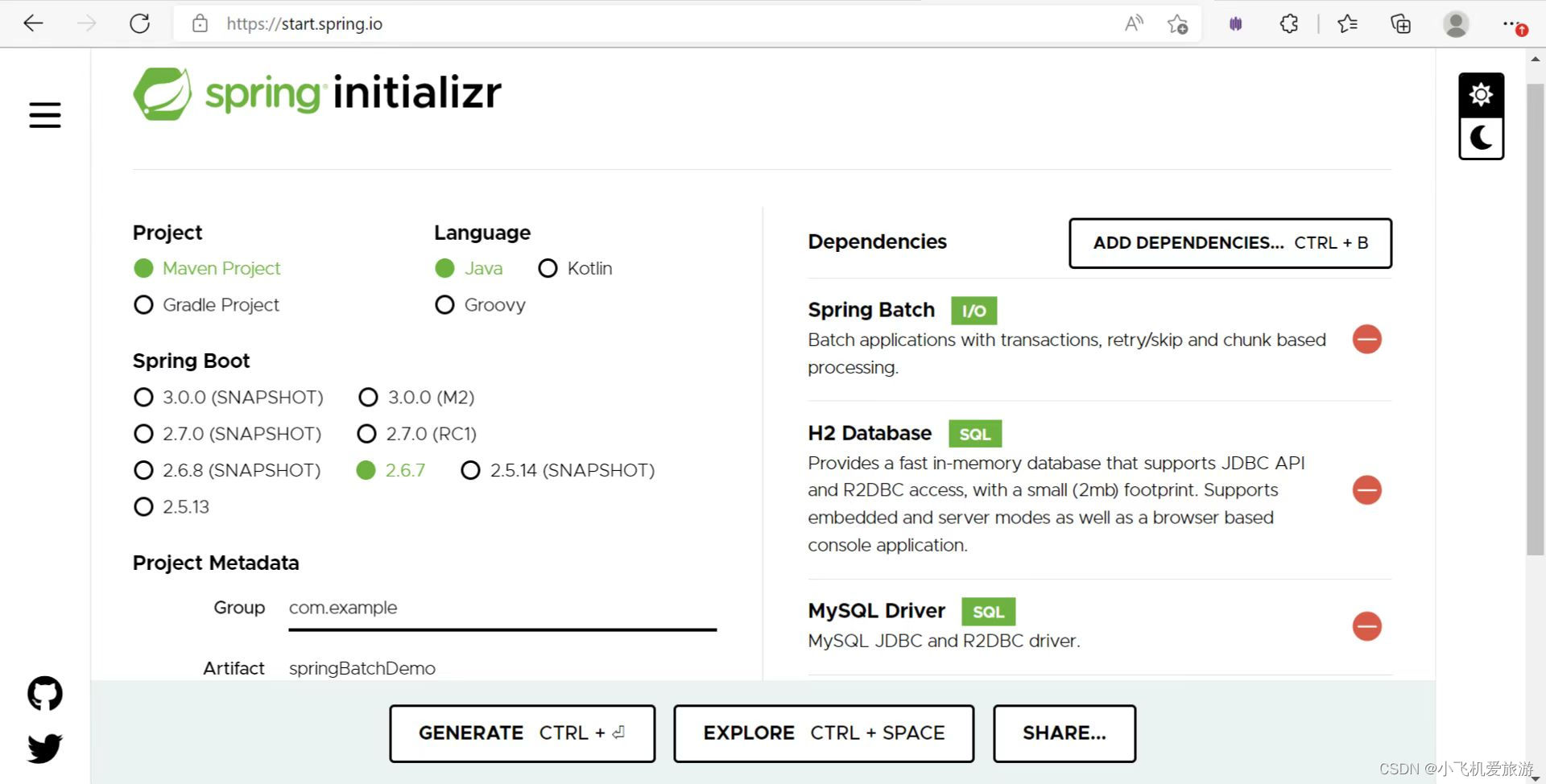Click the Project Metadata heading
This screenshot has width=1546, height=784.
point(216,563)
